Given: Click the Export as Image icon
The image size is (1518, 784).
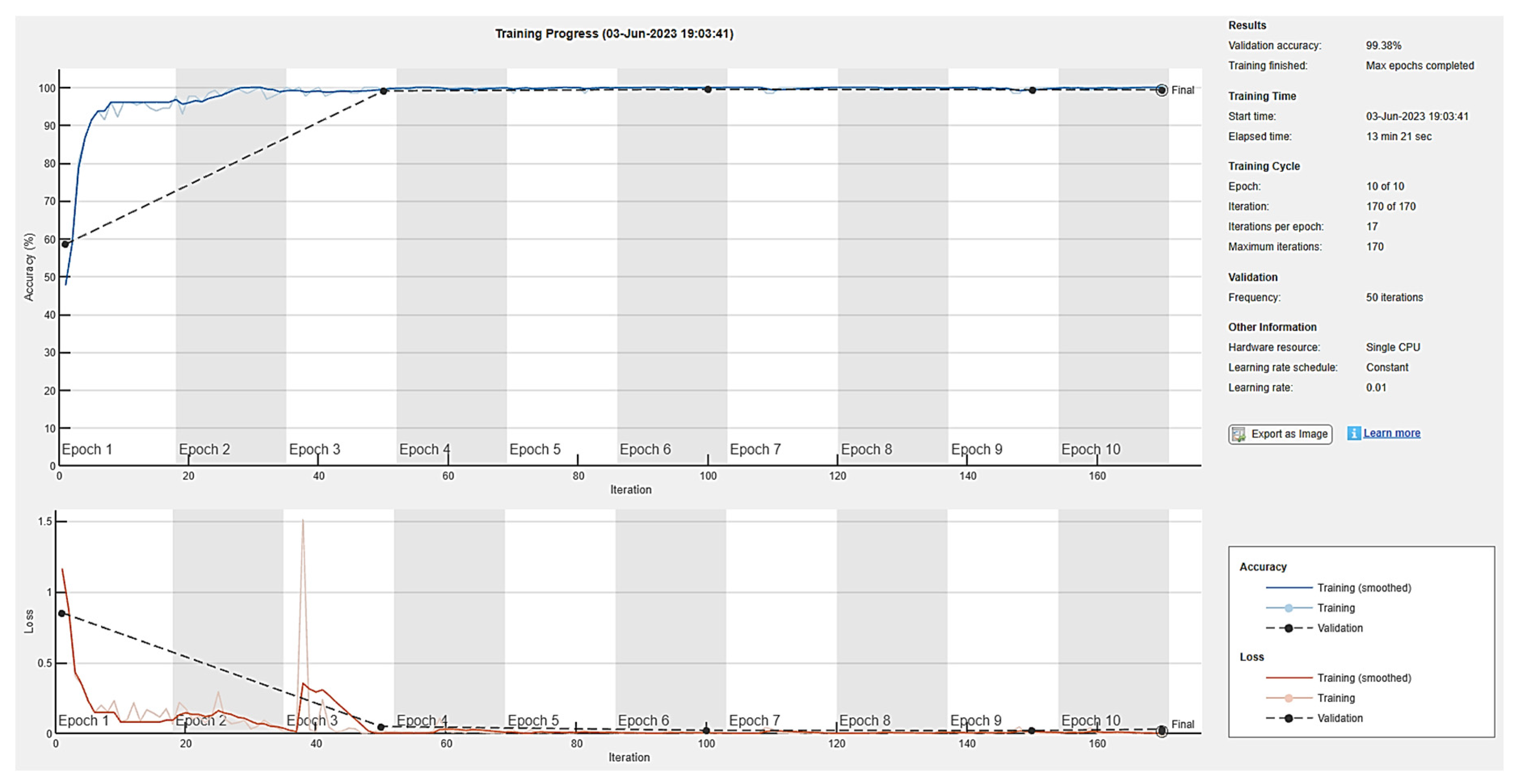Looking at the screenshot, I should 1239,435.
